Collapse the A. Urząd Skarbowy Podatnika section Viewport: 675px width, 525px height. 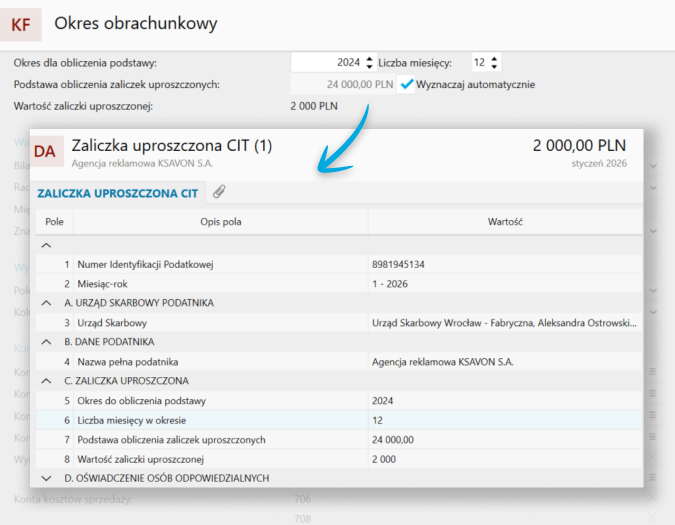(x=45, y=302)
